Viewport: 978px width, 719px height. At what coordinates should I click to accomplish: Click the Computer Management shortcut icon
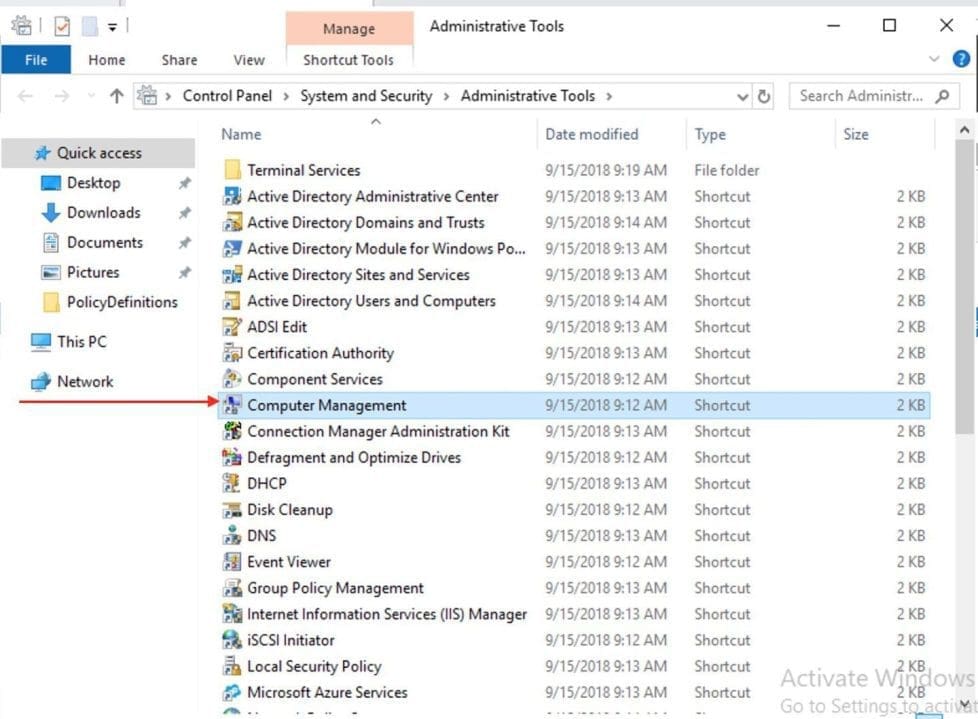(x=232, y=405)
